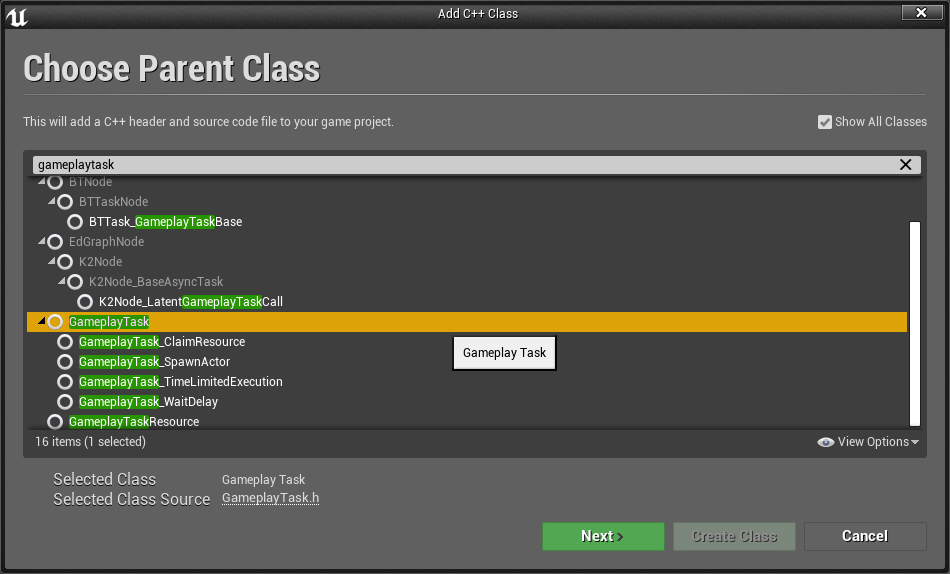Click the GameplayTask_WaitDelay class name

tap(148, 402)
